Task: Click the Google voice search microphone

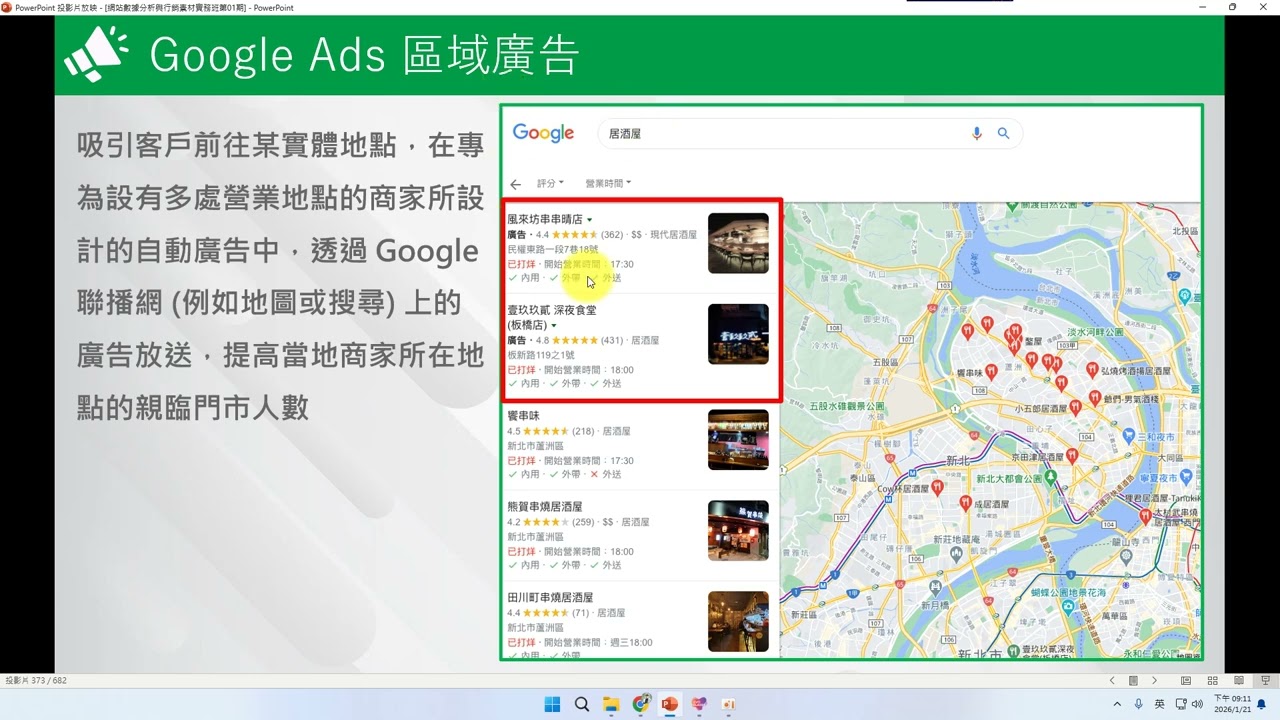Action: (x=977, y=133)
